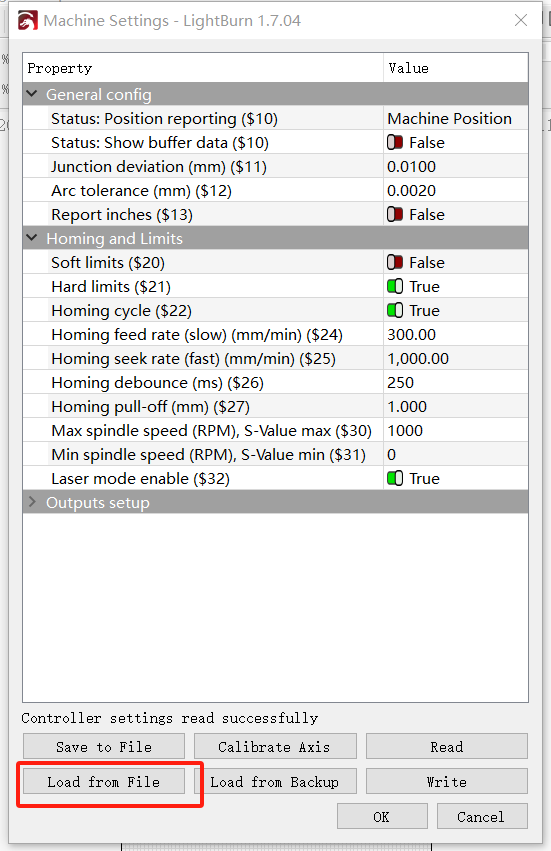Click 'Controller settings read successfully' status text

pos(170,718)
